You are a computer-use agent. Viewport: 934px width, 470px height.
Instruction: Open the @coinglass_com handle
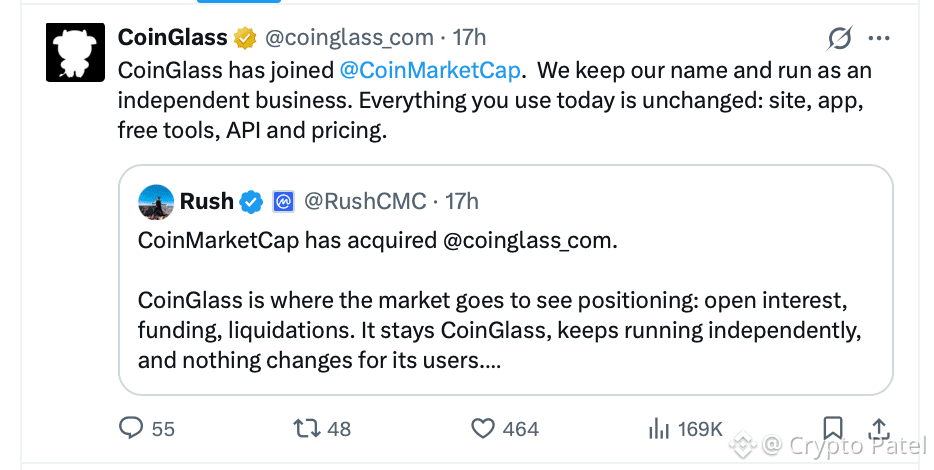(349, 38)
